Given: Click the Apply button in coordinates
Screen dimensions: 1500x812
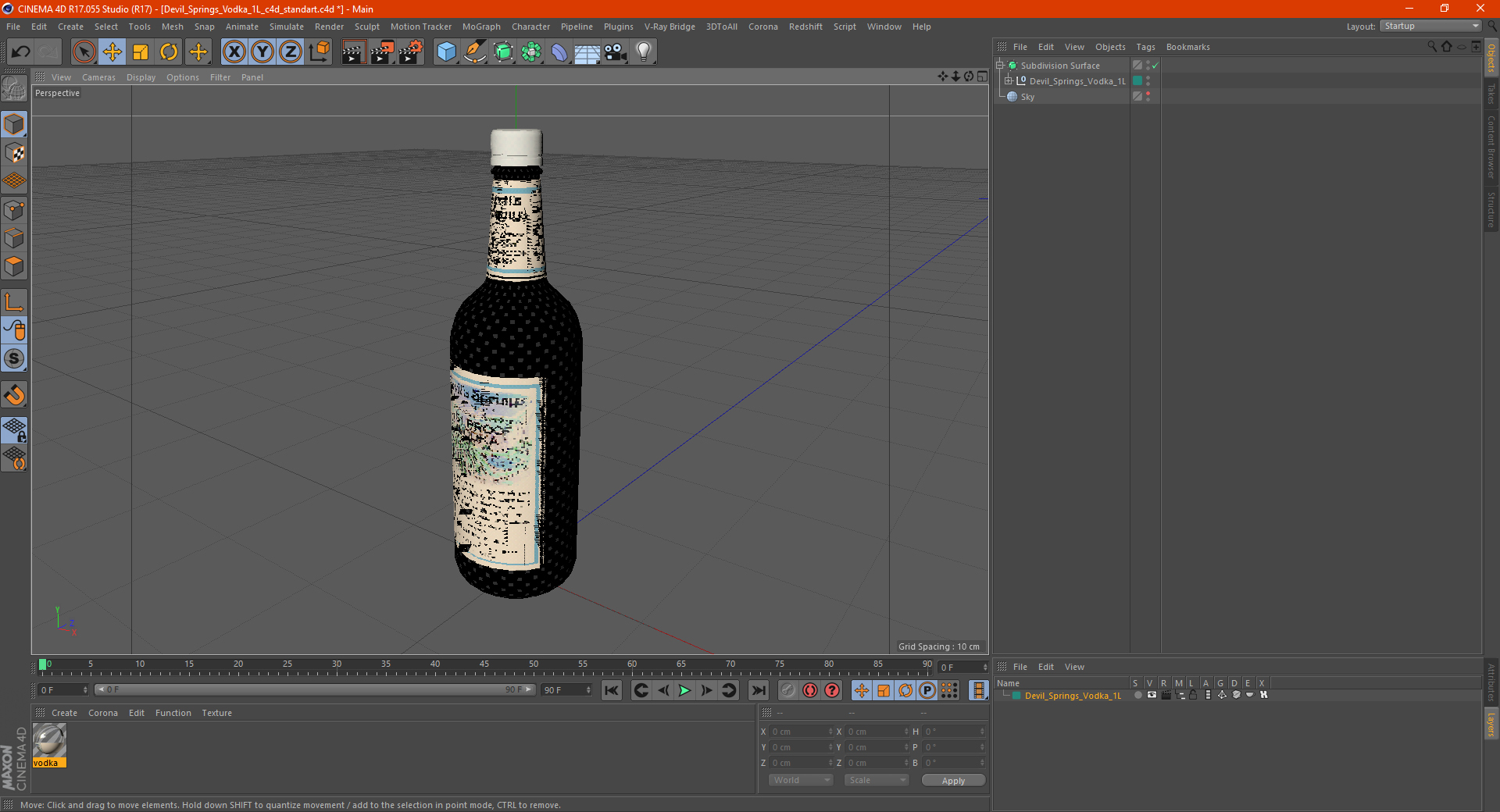Looking at the screenshot, I should tap(953, 781).
